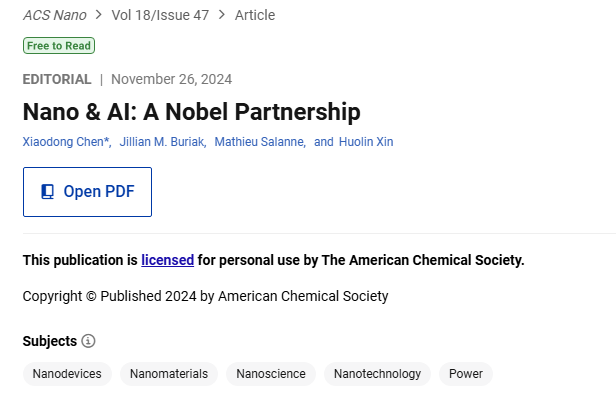Open the Nanoscience subject tag
Viewport: 616px width, 402px height.
point(271,374)
